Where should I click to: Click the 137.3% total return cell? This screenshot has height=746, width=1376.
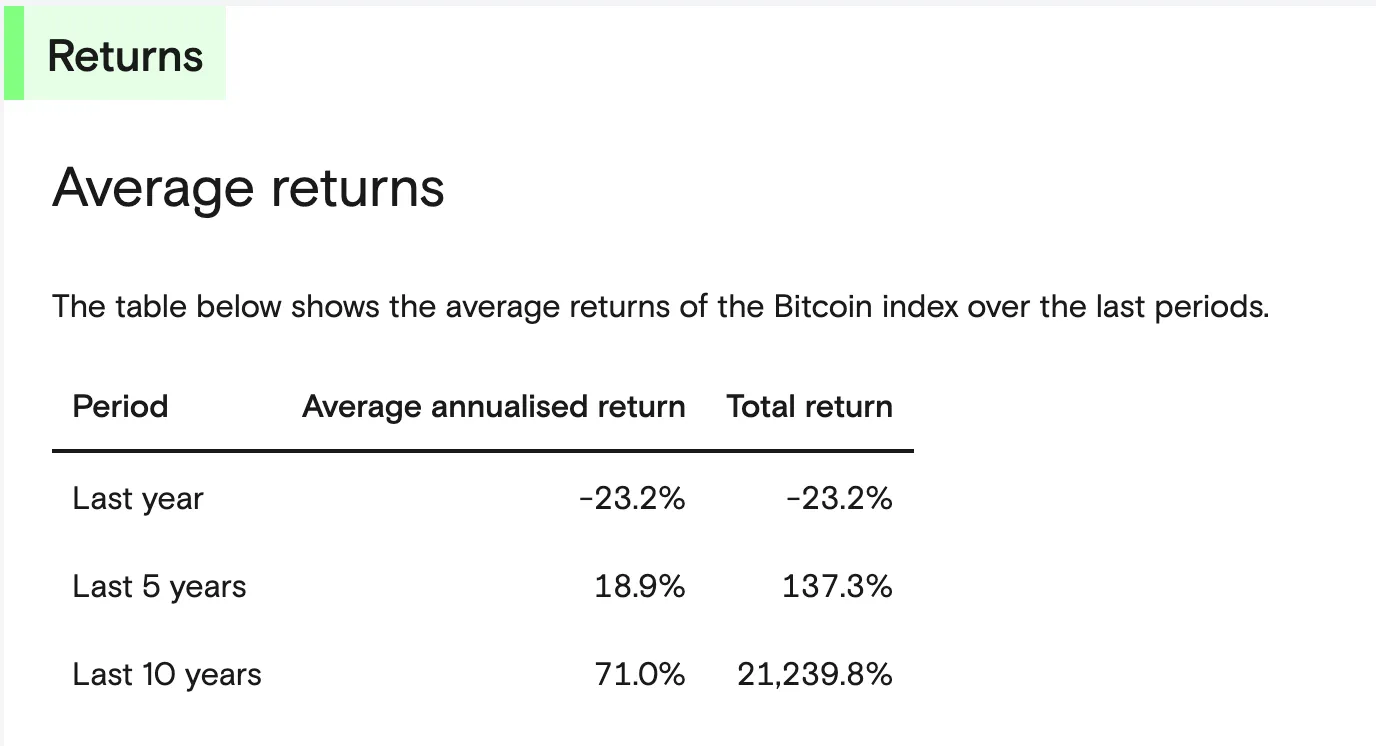(837, 586)
